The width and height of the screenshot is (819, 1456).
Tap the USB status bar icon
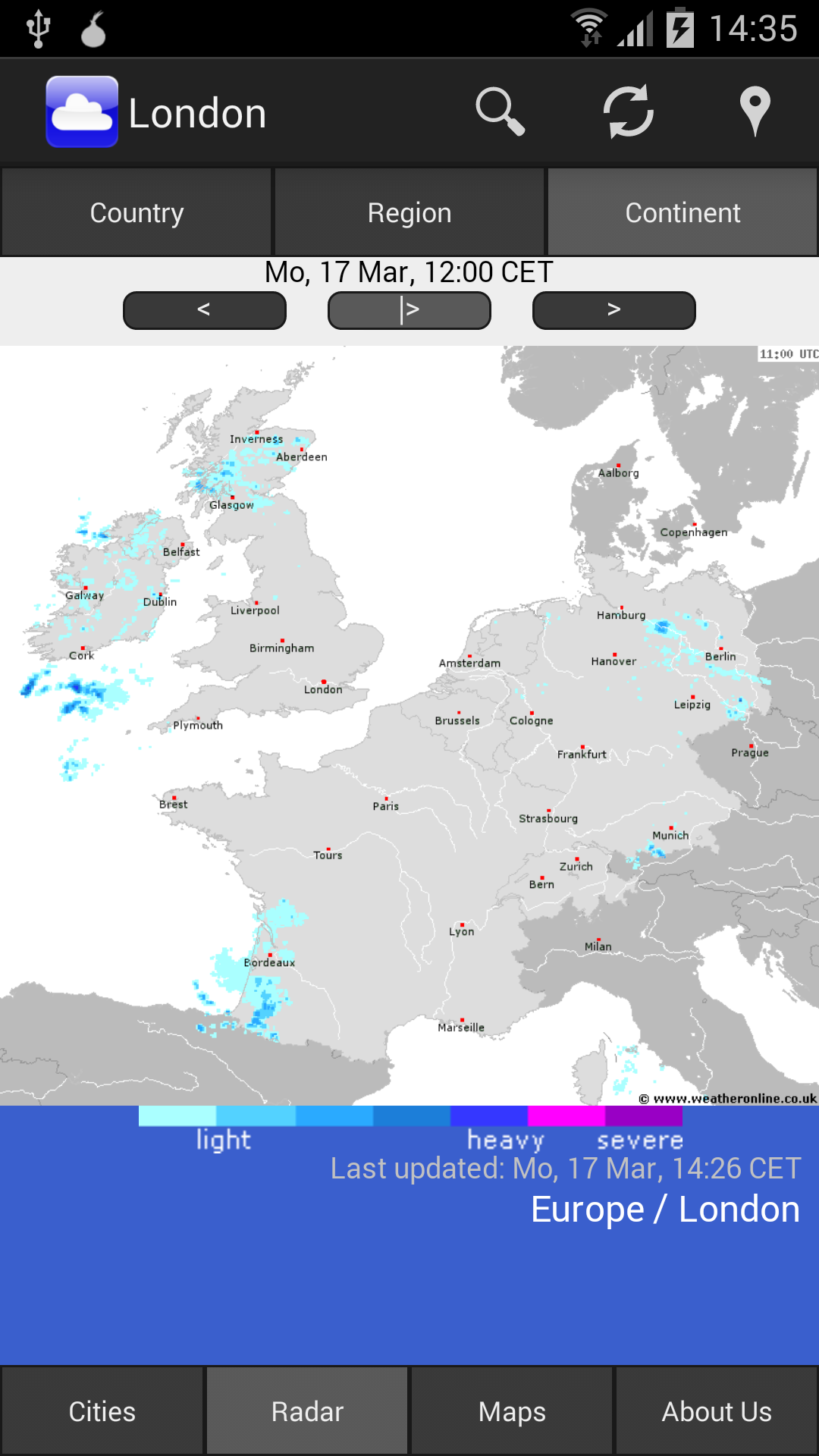point(38,29)
